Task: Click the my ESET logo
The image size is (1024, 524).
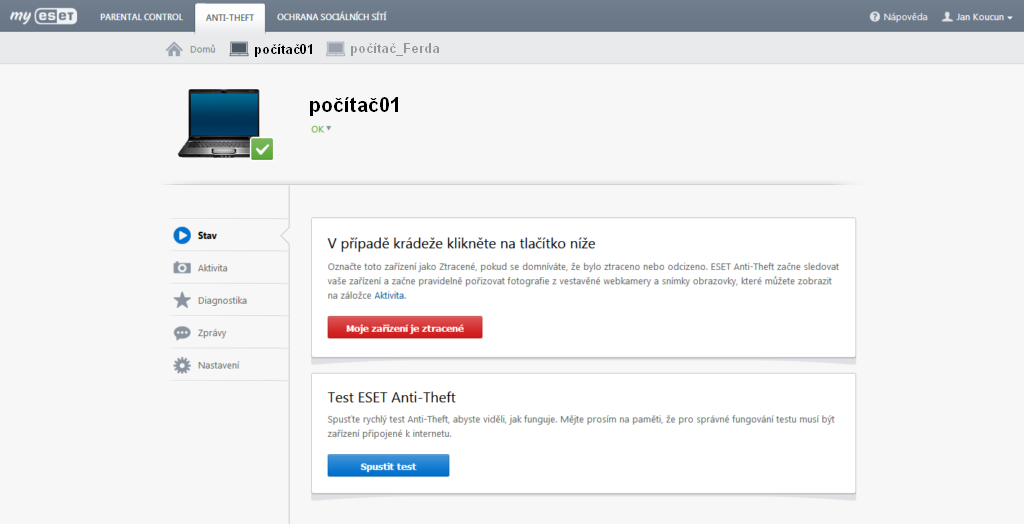Action: [43, 16]
